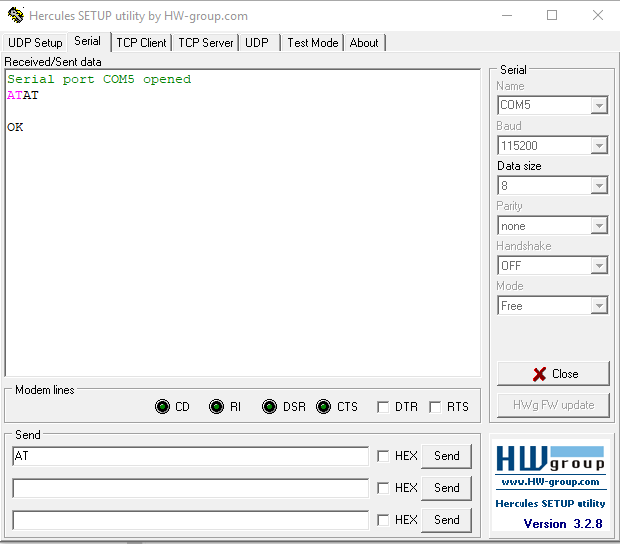Screen dimensions: 620x544
Task: Send the AT command with first Send button
Action: [446, 456]
